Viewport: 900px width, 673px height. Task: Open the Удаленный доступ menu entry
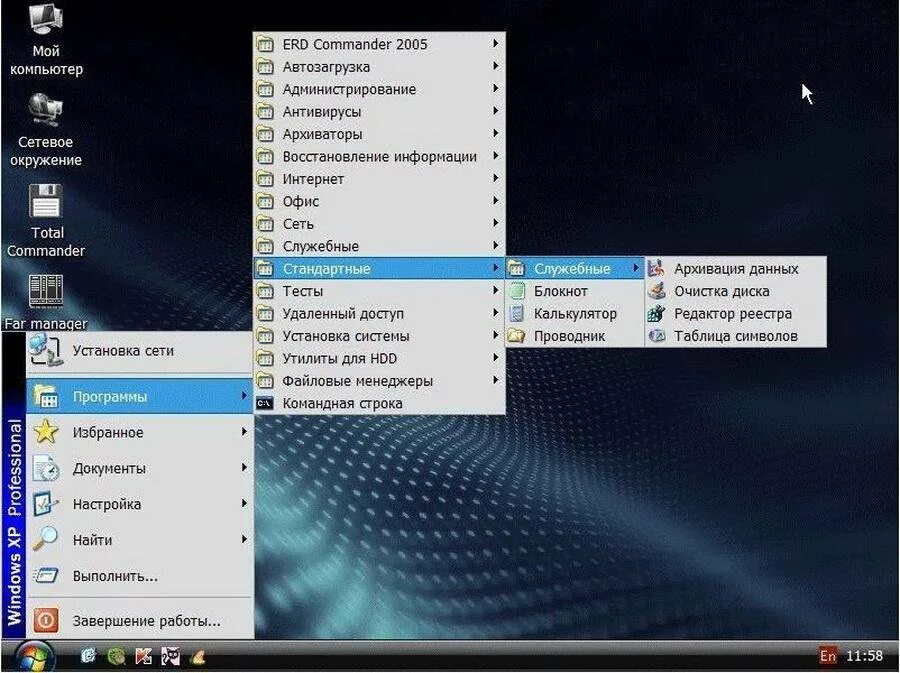tap(379, 313)
